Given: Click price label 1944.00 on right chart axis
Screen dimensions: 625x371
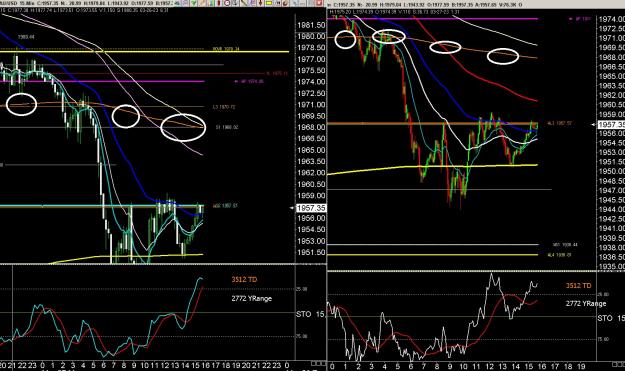Looking at the screenshot, I should click(611, 210).
